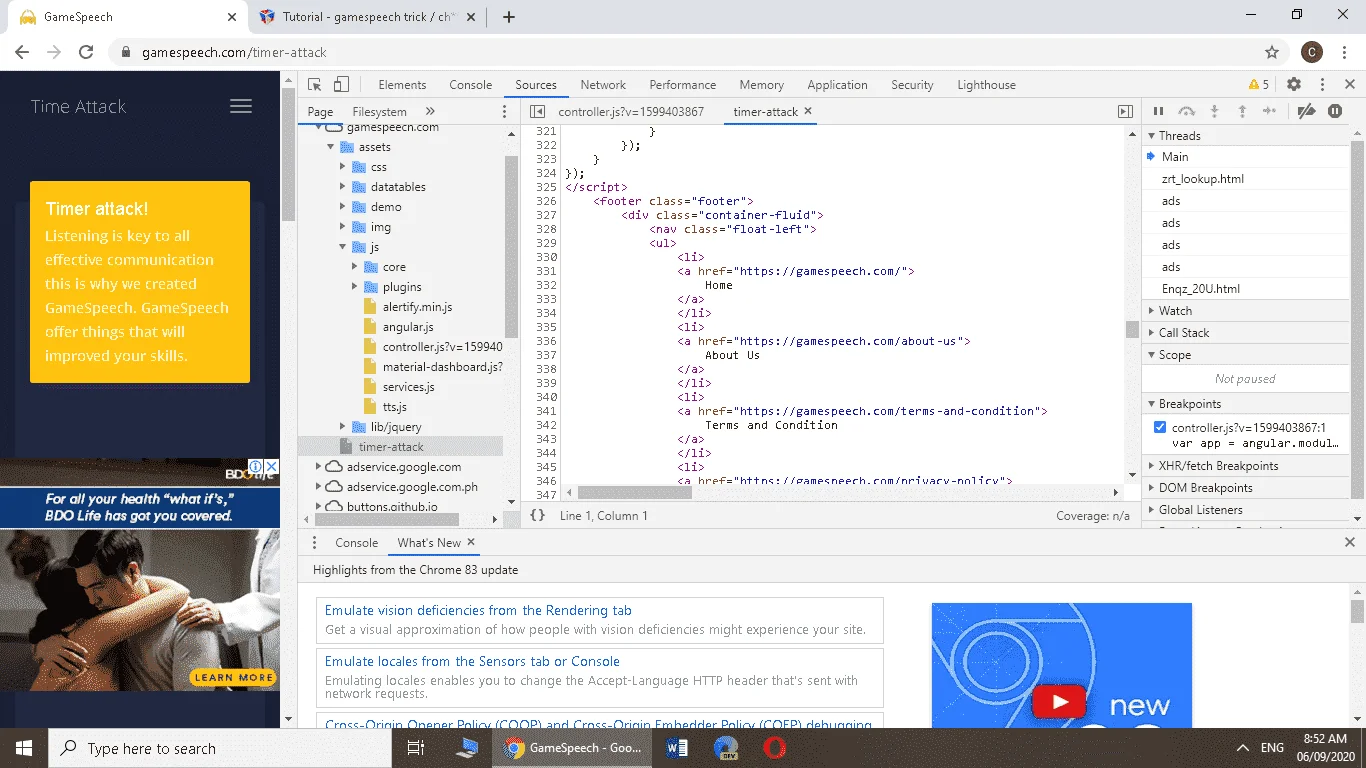Screen dimensions: 1366x768
Task: Expand the Watch section
Action: (1151, 311)
